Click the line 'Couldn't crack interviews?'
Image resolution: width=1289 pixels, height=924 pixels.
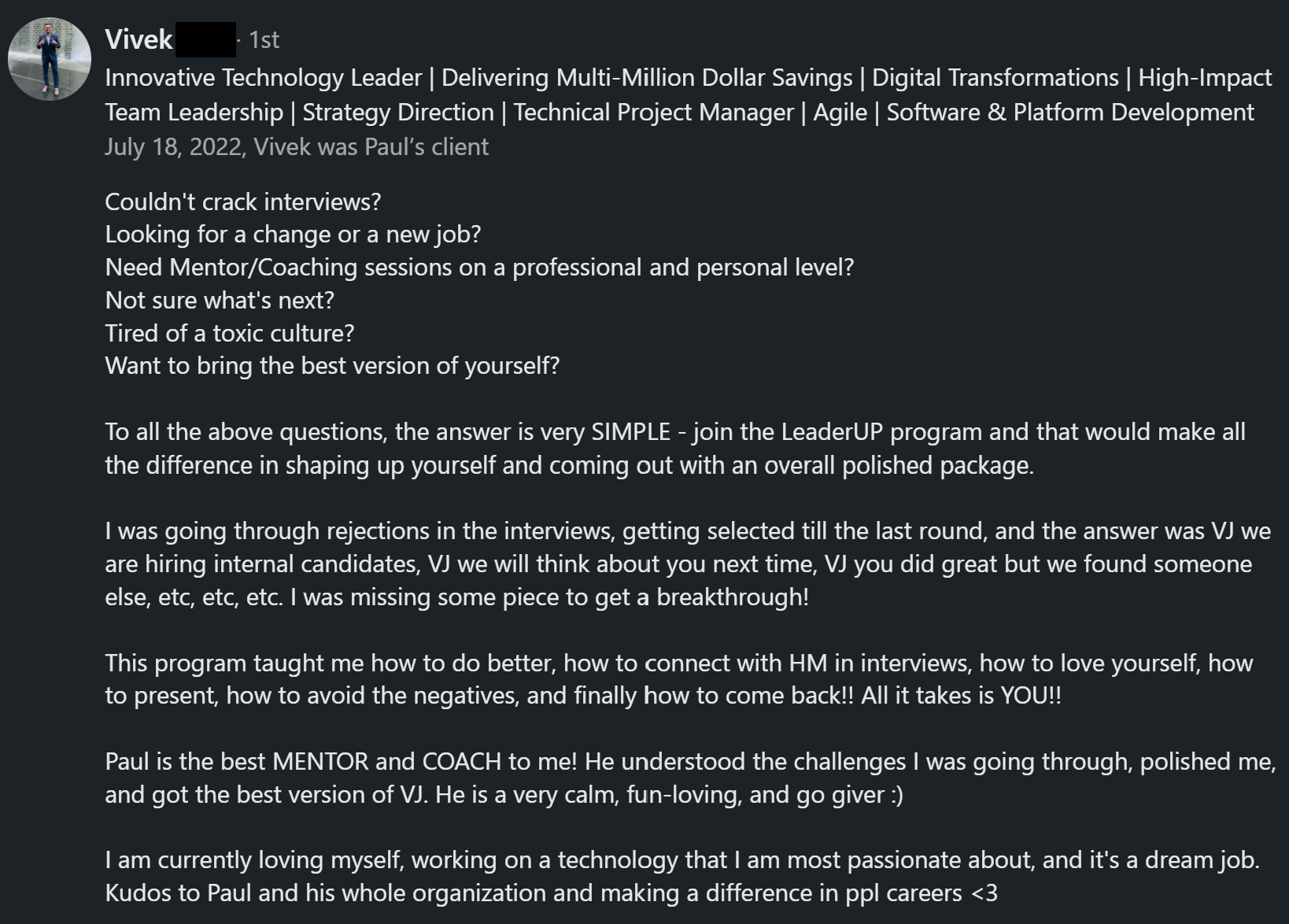(x=243, y=201)
